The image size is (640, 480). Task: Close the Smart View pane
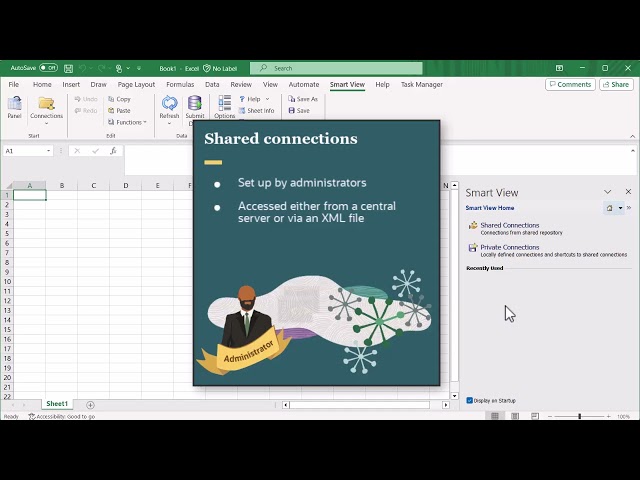[628, 191]
